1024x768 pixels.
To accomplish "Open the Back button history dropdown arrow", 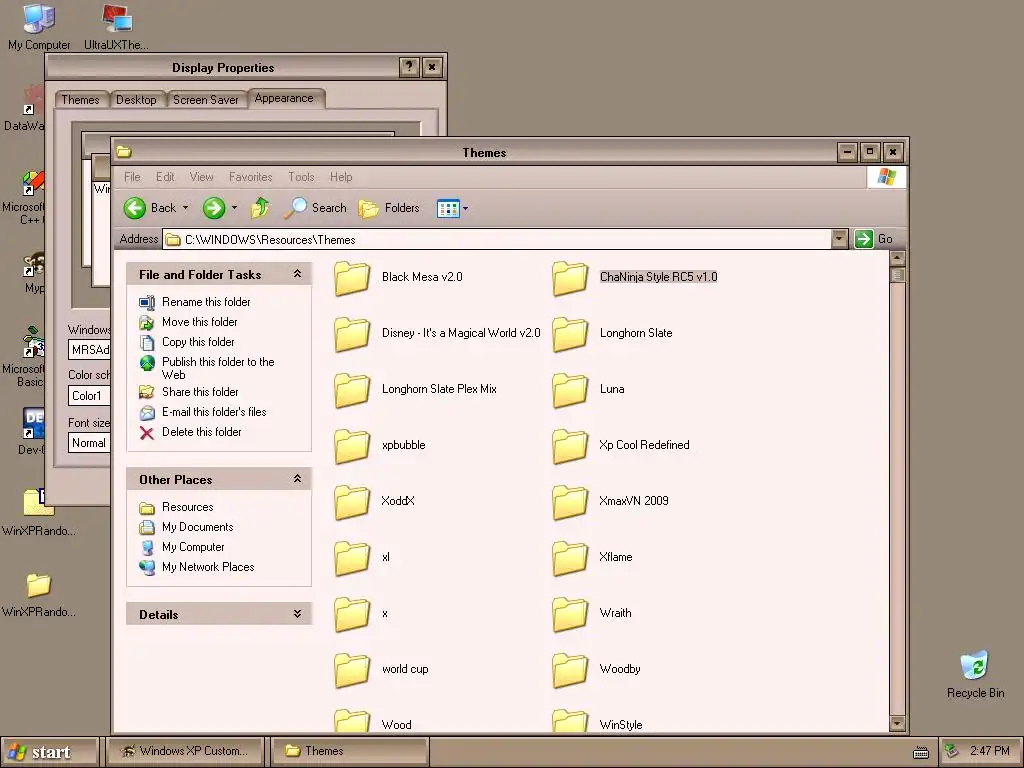I will [185, 208].
